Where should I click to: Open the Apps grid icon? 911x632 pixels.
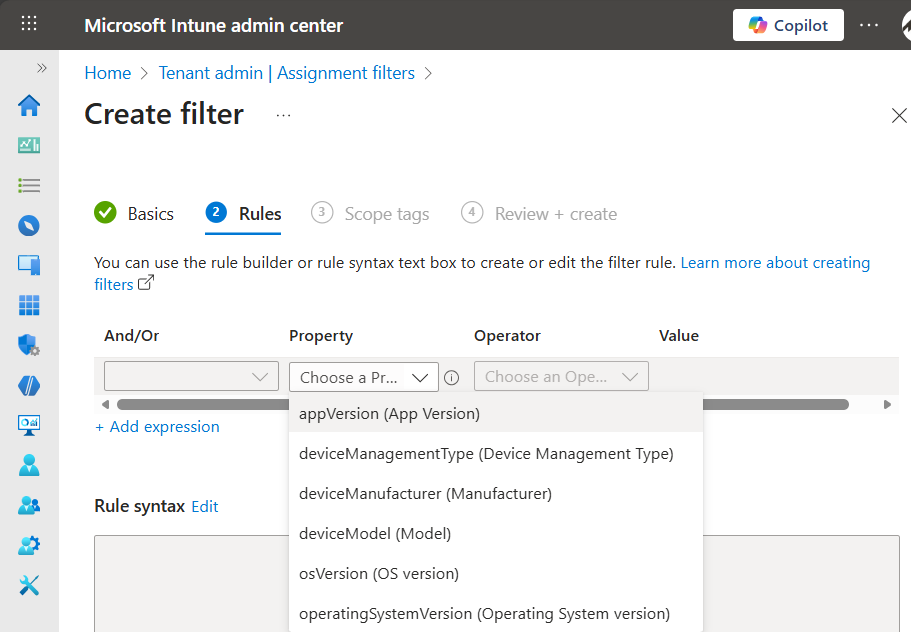[29, 305]
